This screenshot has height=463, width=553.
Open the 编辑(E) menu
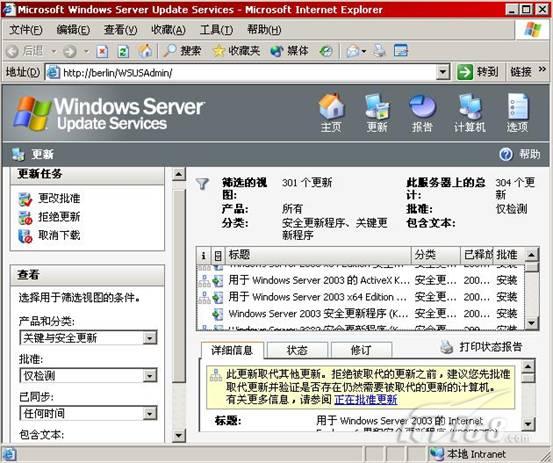pyautogui.click(x=73, y=30)
